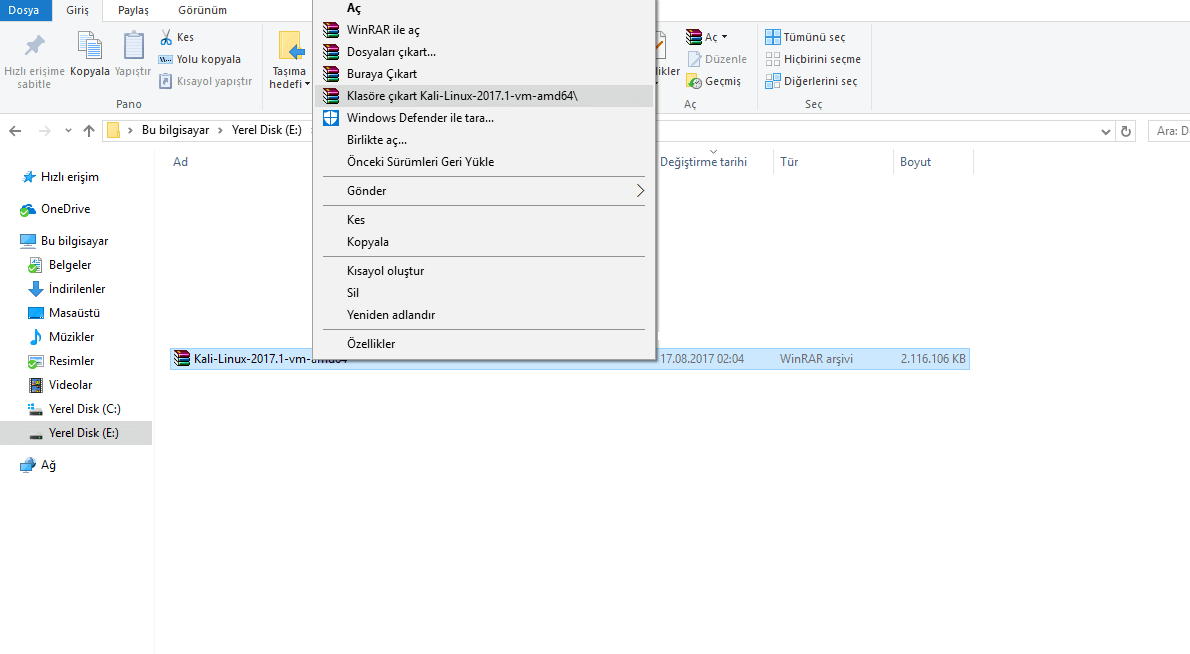Expand the address bar history dropdown
The image size is (1190, 654).
[x=1106, y=131]
